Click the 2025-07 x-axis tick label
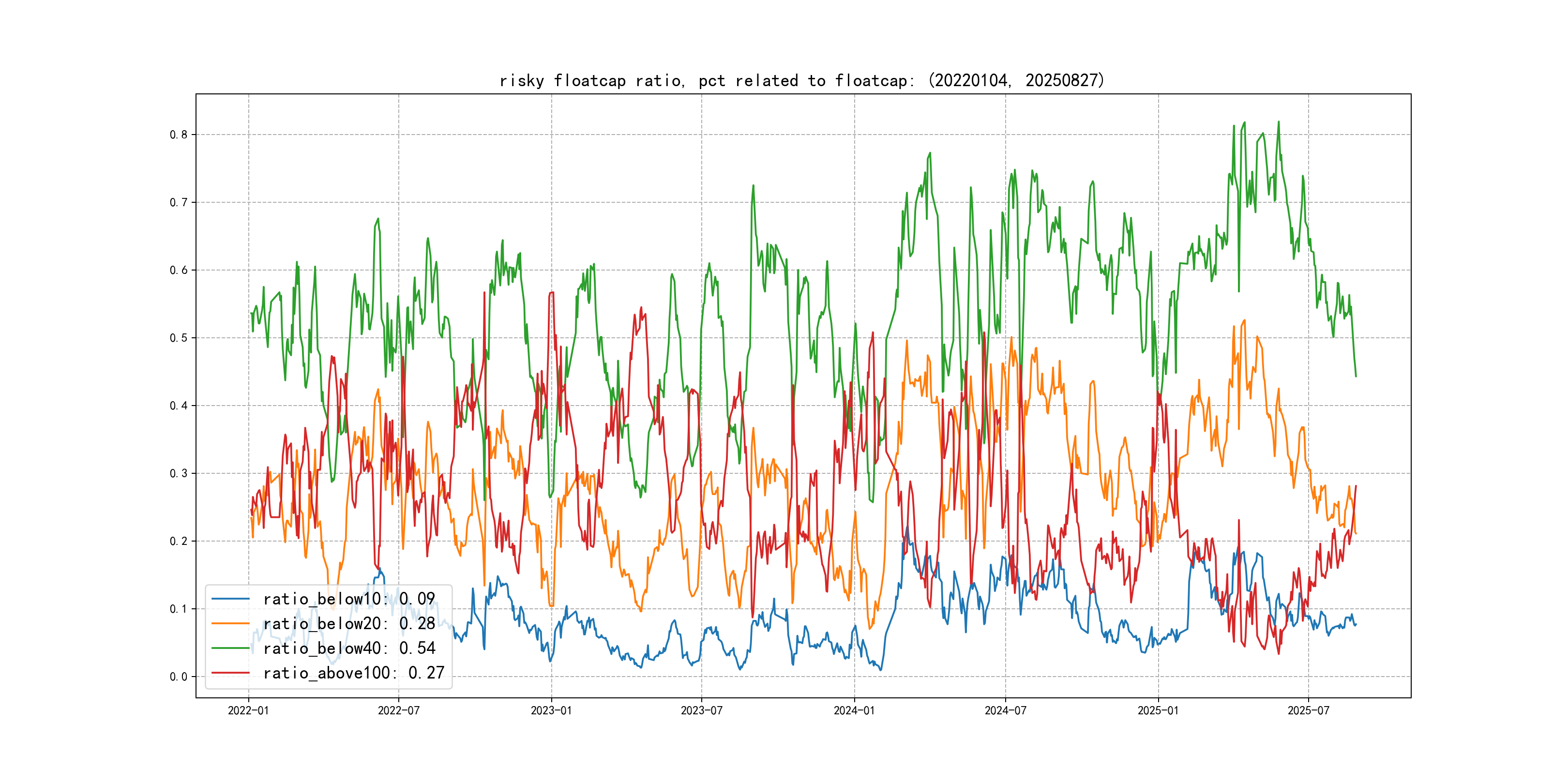The height and width of the screenshot is (784, 1568). pyautogui.click(x=1308, y=710)
